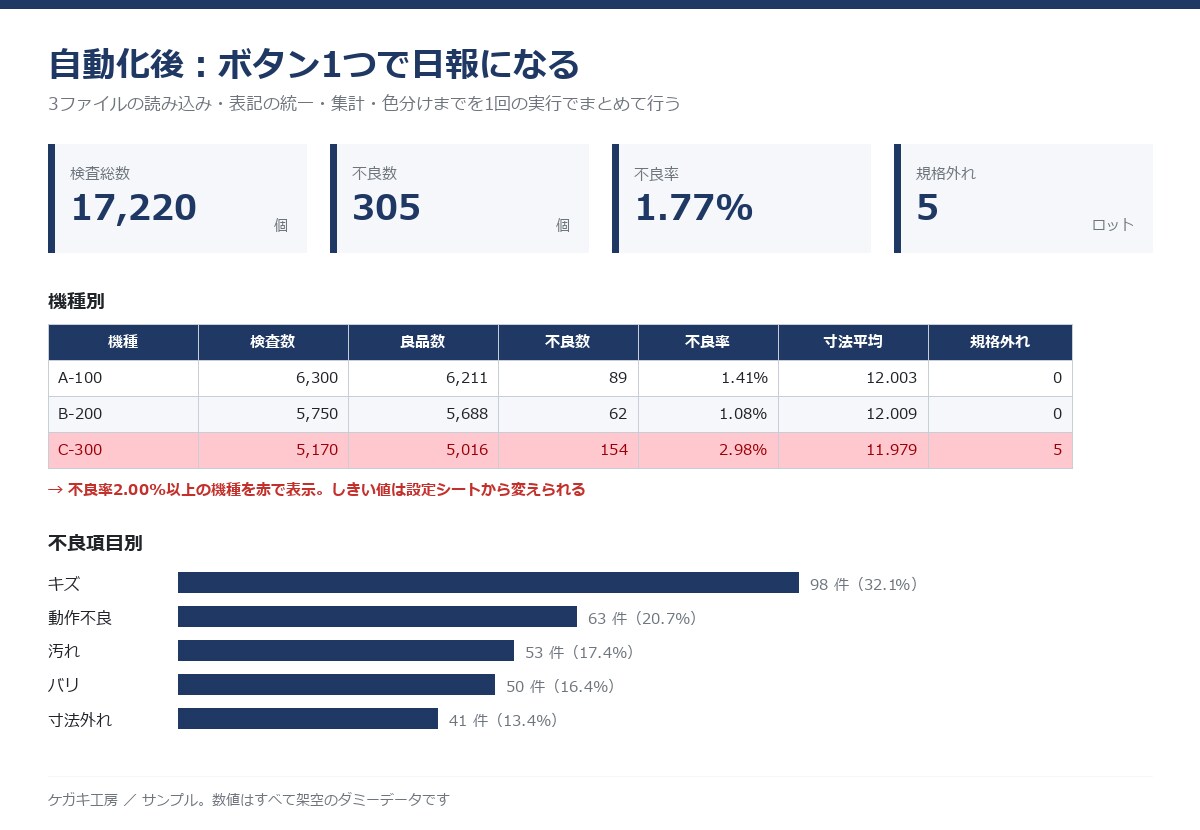Click the 6,300 inspection count cell

tap(273, 378)
